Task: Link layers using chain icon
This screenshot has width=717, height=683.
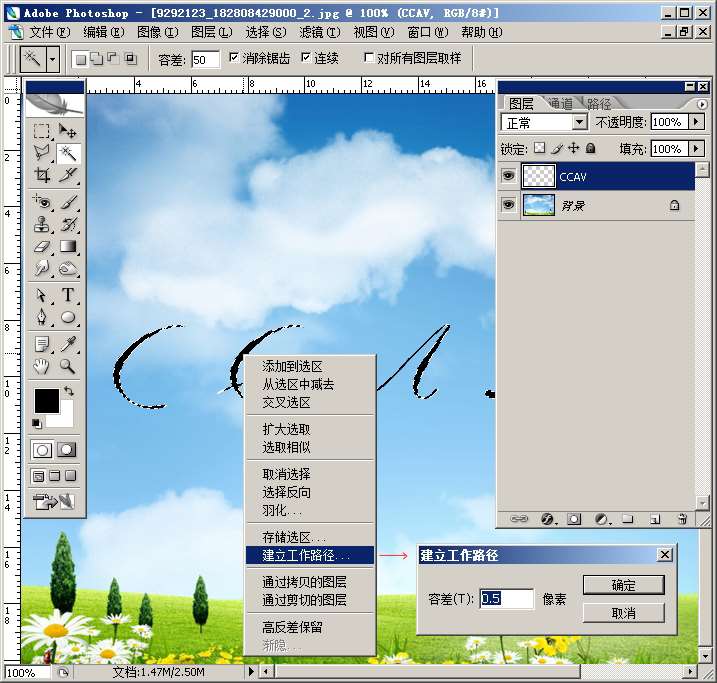Action: click(x=519, y=519)
